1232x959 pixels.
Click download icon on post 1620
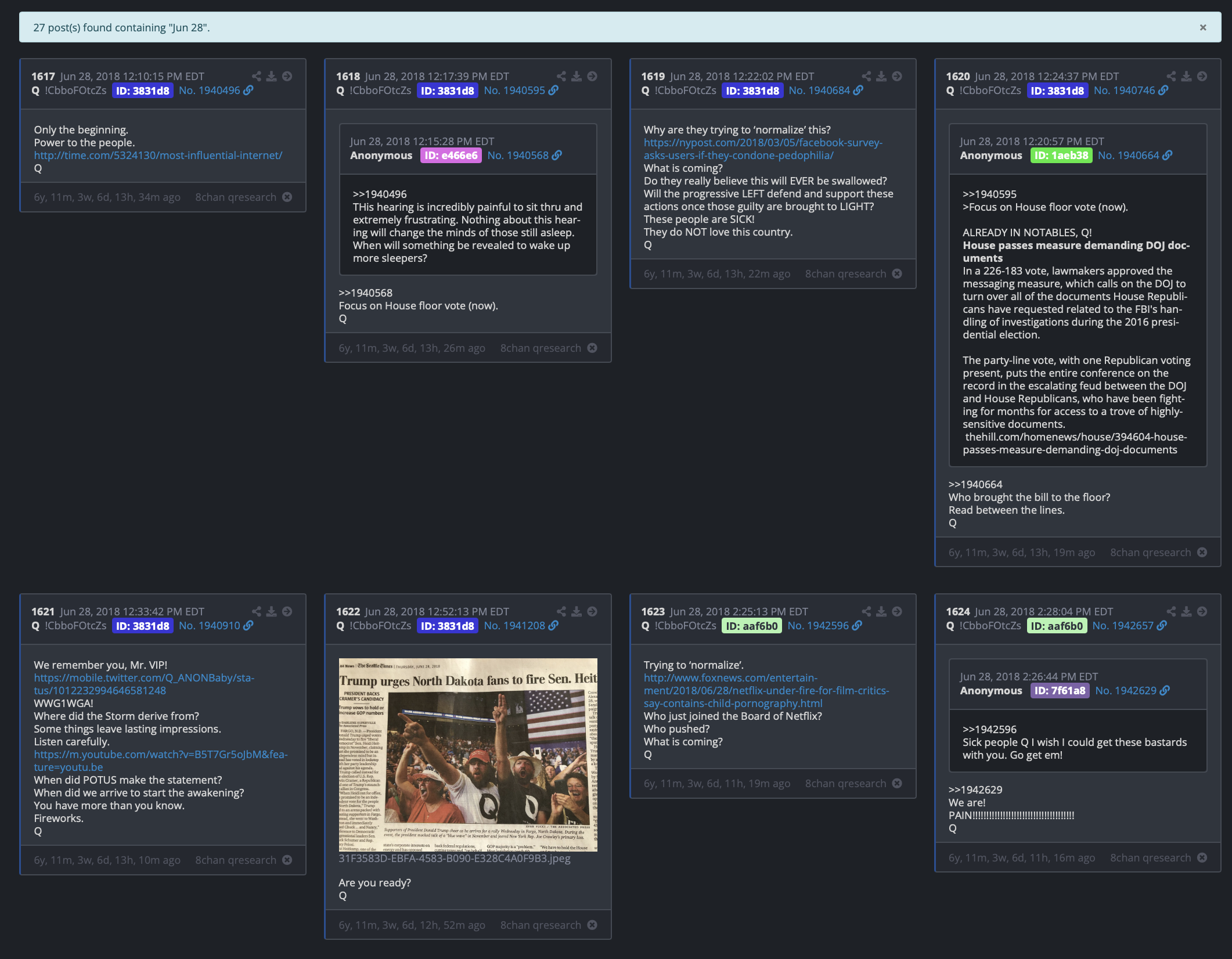tap(1187, 76)
